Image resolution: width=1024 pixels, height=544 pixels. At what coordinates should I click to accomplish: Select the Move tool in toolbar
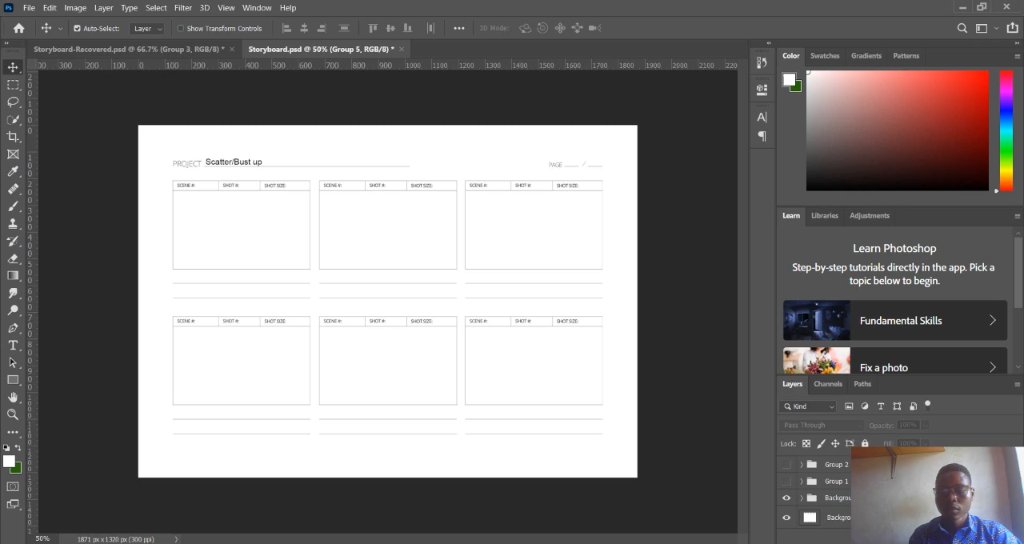tap(12, 67)
